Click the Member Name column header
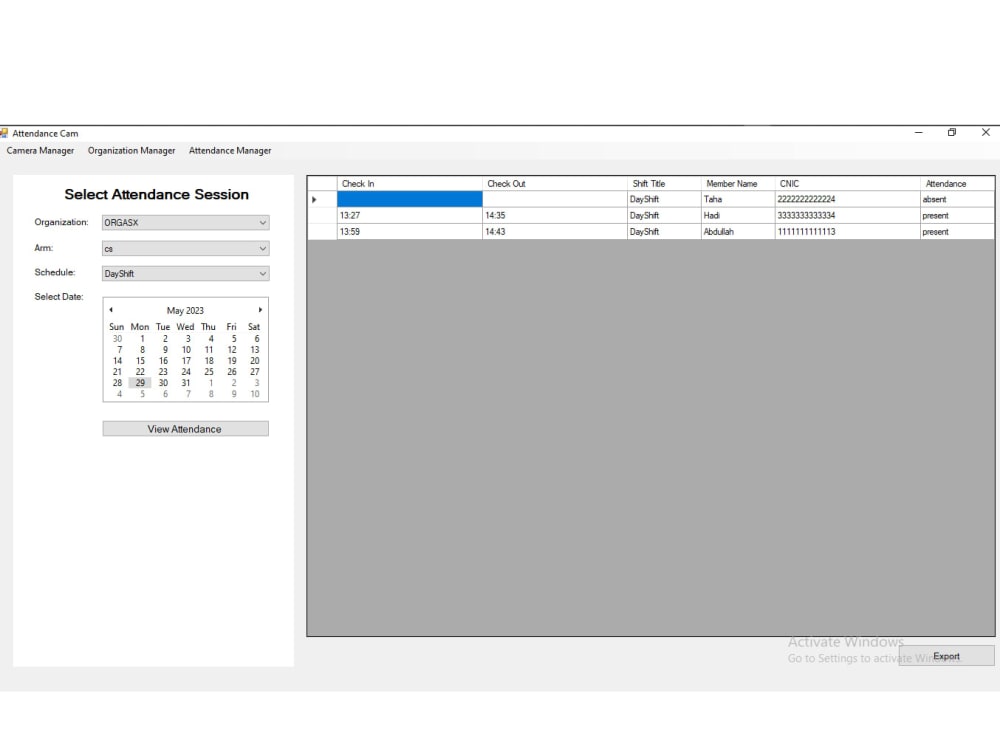This screenshot has height=750, width=1000. pos(731,183)
